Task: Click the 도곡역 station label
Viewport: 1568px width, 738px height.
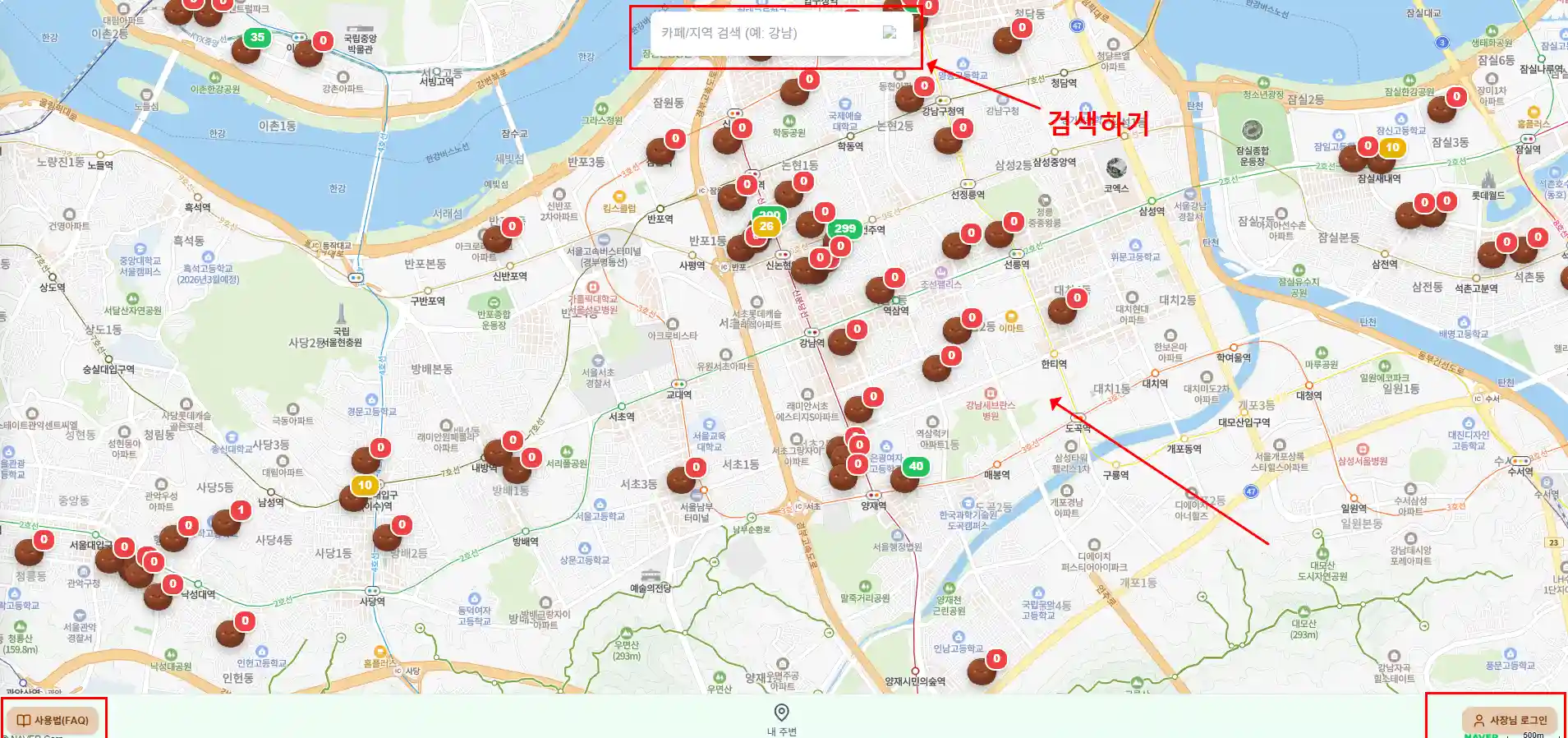Action: point(1078,428)
